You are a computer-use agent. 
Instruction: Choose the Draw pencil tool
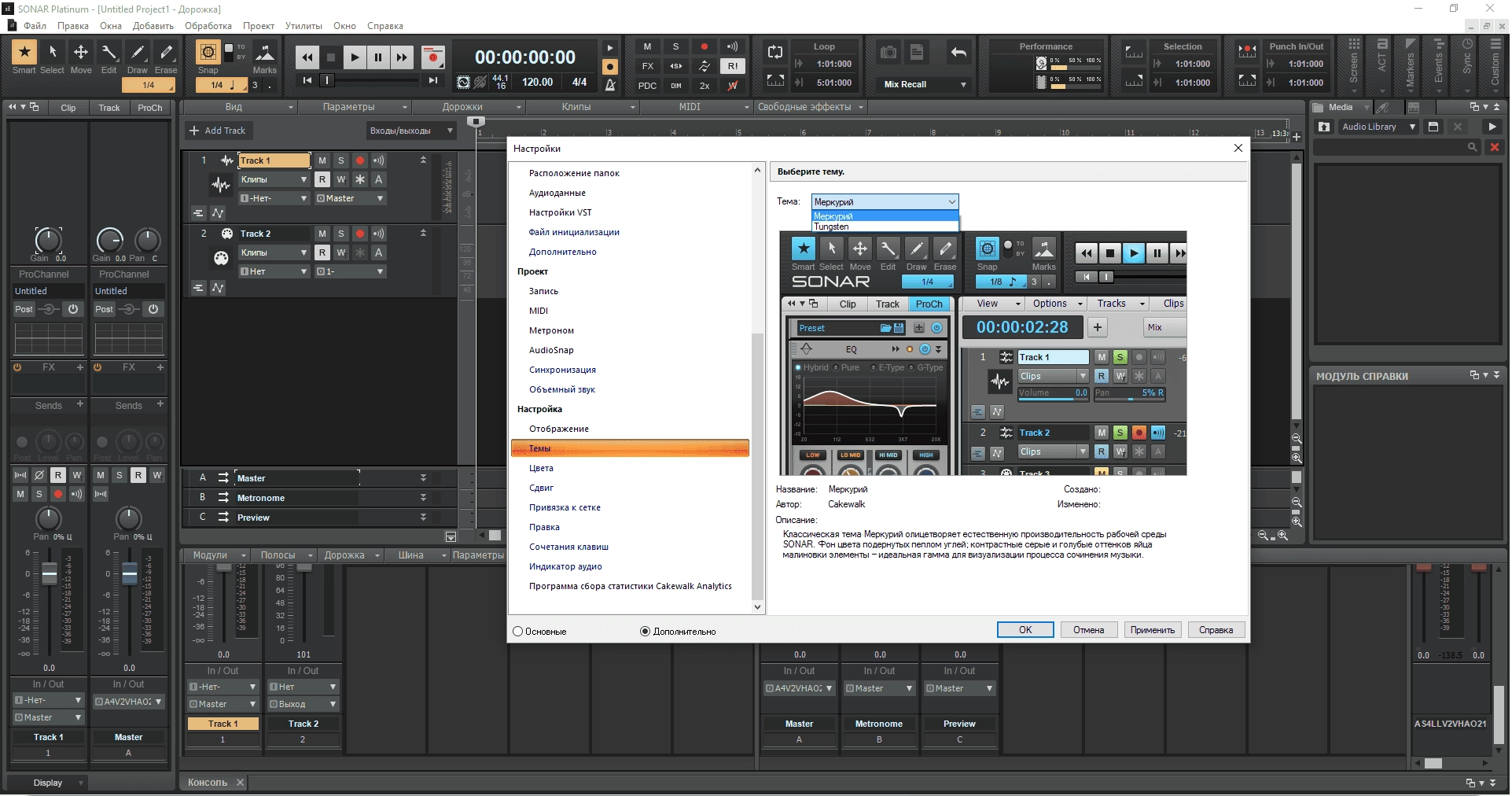point(138,52)
